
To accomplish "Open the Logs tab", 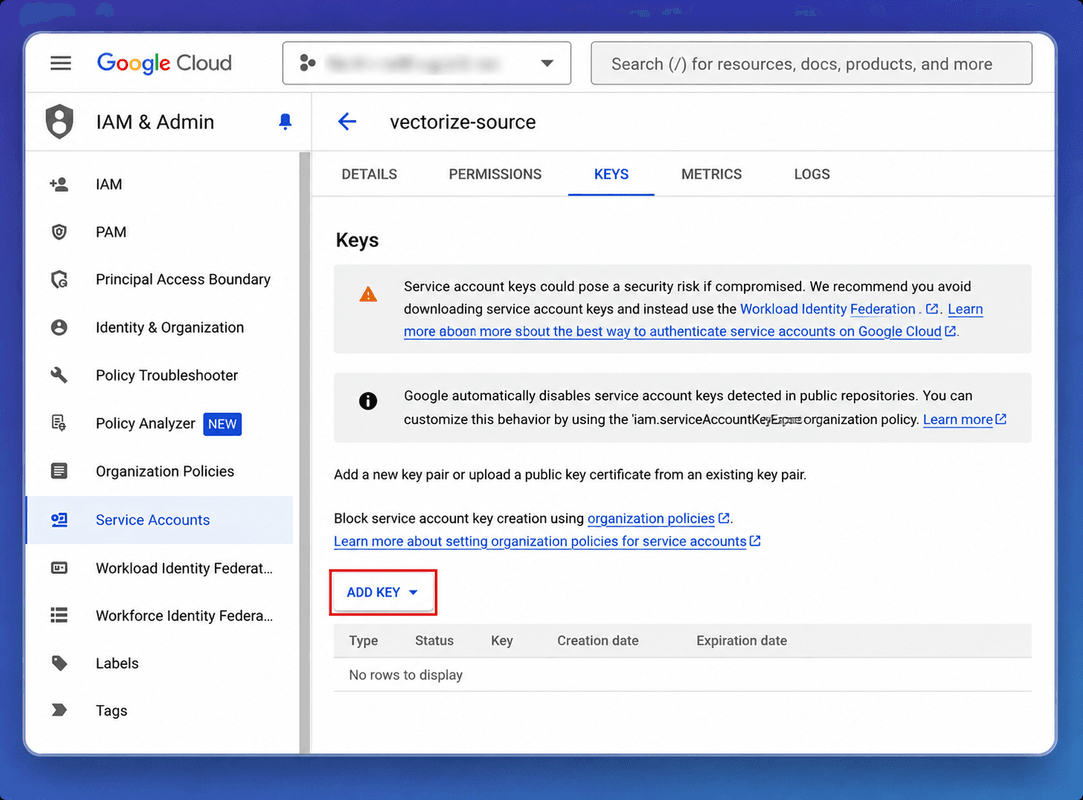I will (812, 174).
